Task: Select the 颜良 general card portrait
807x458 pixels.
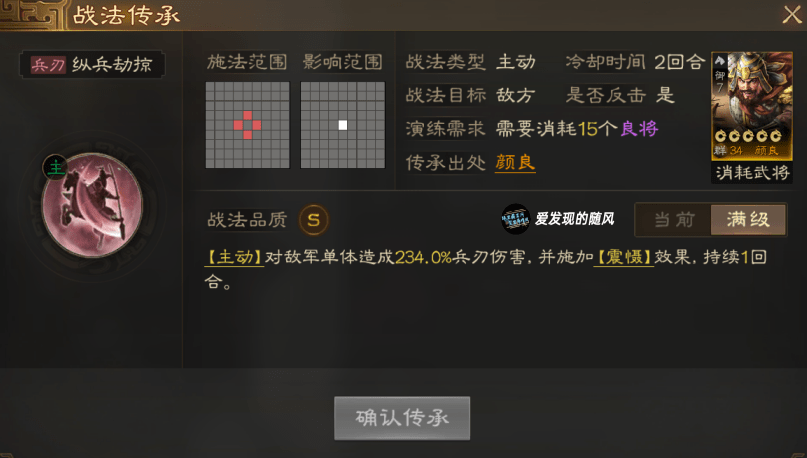Action: [x=752, y=105]
